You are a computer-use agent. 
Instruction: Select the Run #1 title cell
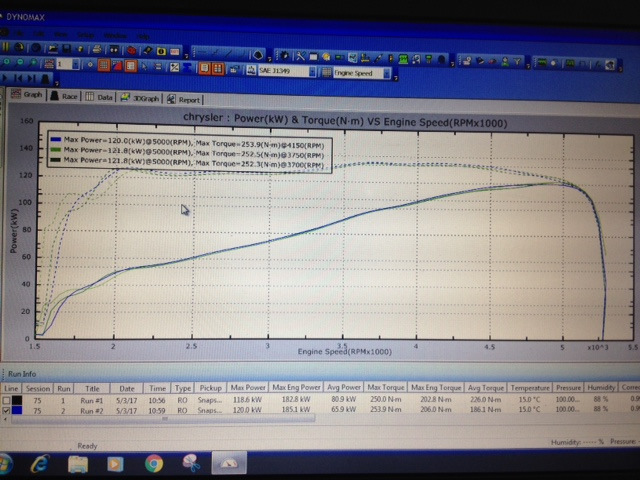(91, 400)
